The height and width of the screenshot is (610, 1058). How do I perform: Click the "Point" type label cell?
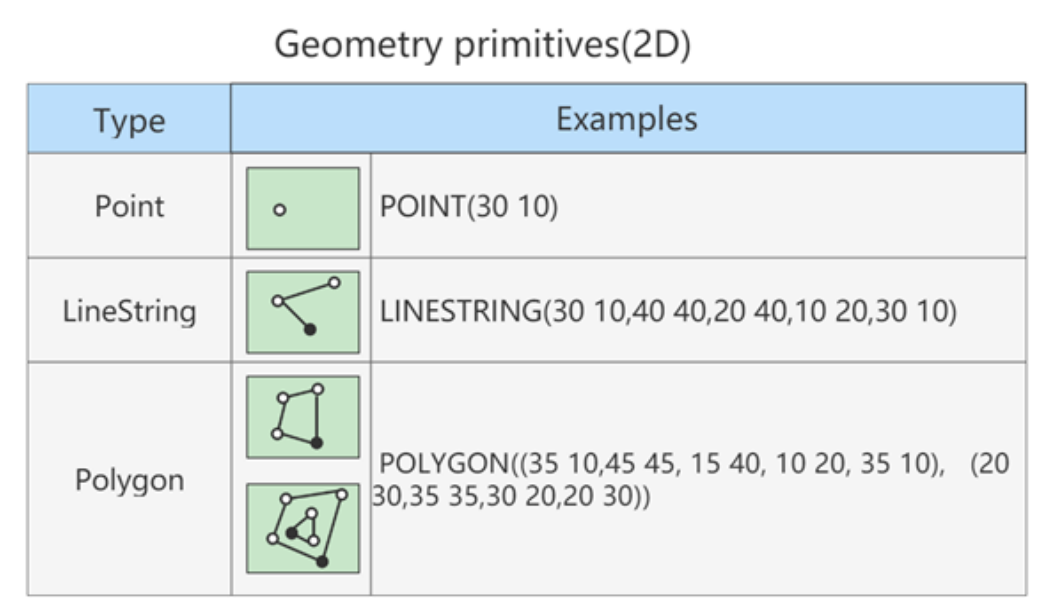click(x=129, y=206)
